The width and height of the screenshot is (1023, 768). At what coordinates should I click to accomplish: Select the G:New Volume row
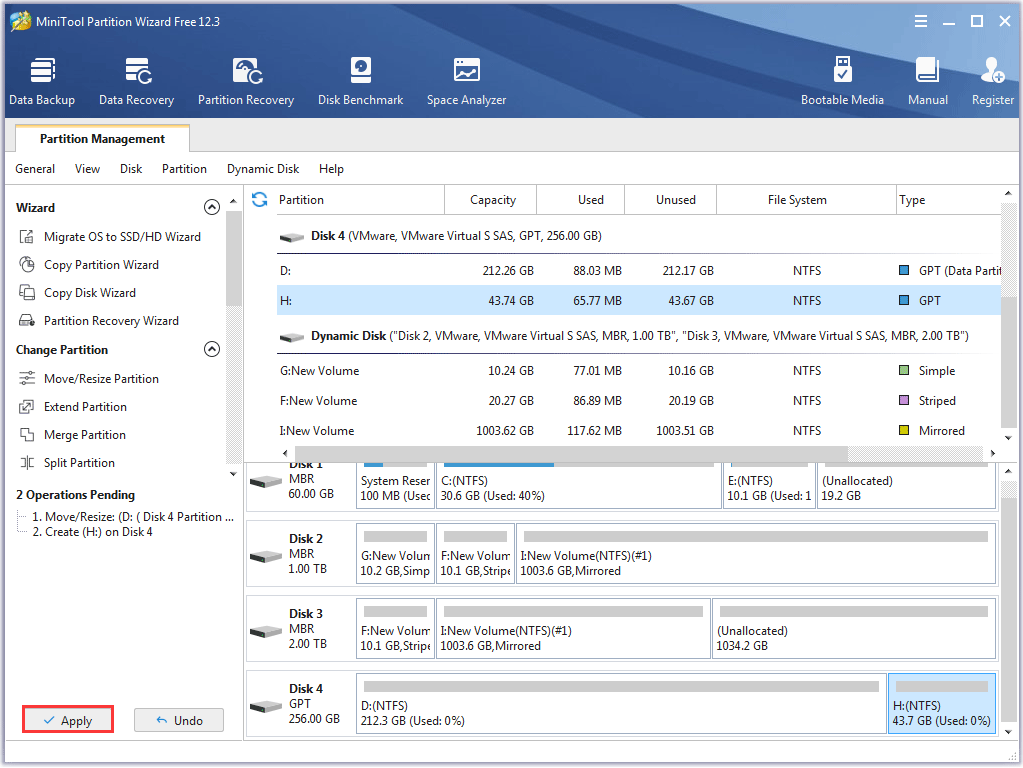coord(639,371)
